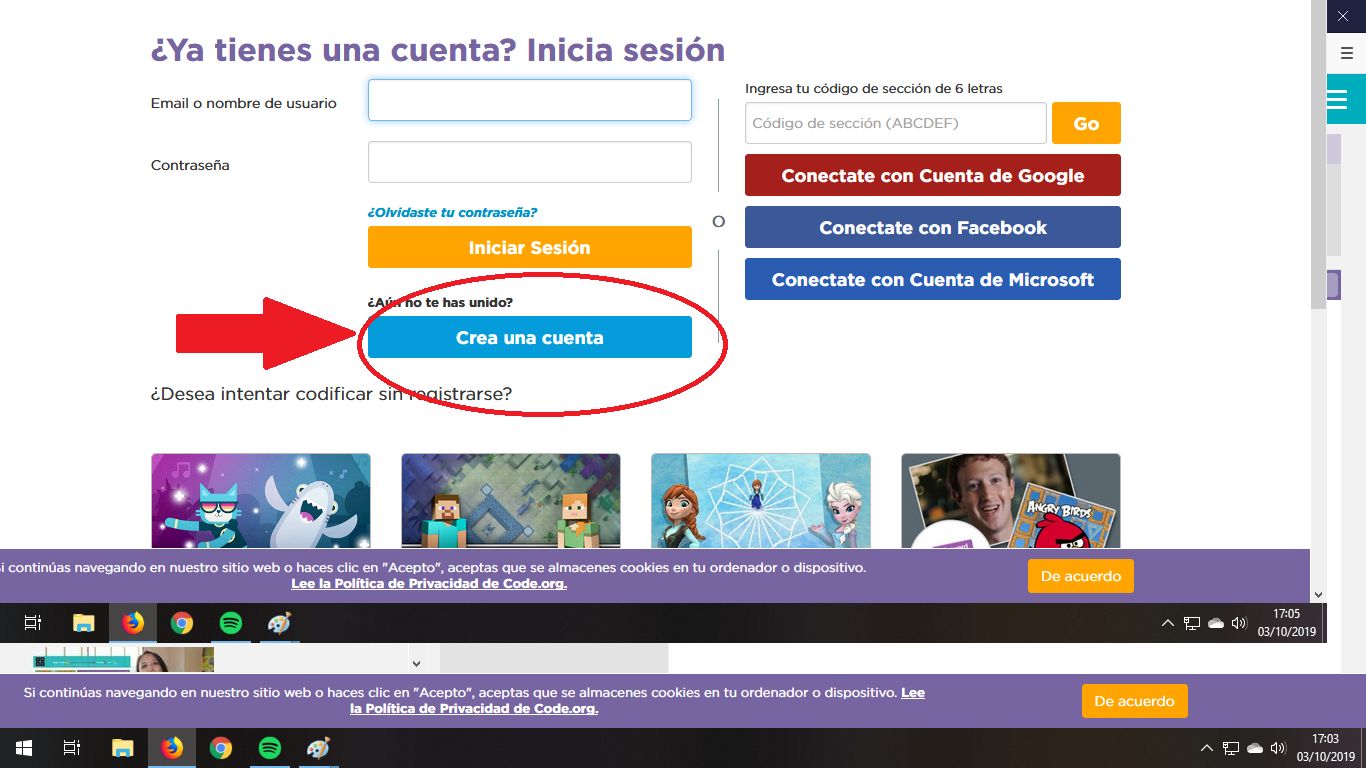Open Paint from the 17:03 taskbar
1366x768 pixels.
pos(317,748)
